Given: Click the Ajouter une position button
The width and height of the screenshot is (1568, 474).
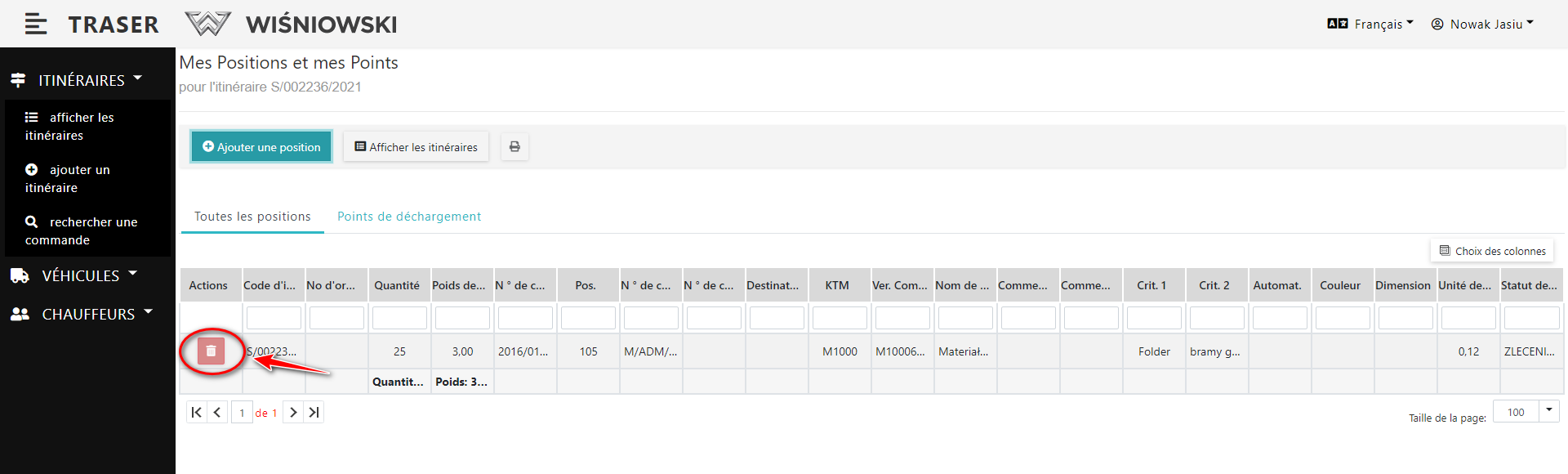Looking at the screenshot, I should (261, 147).
